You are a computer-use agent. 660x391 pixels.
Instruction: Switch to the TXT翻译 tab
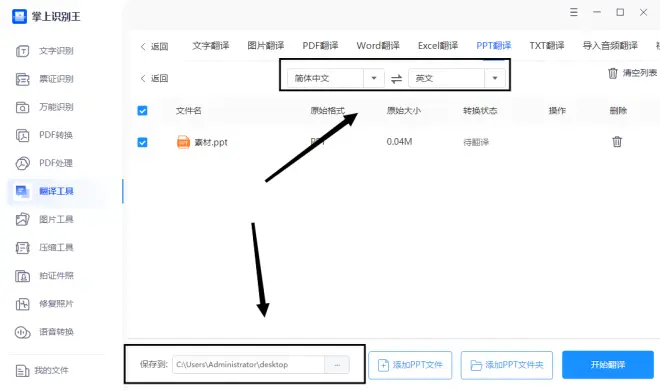click(547, 45)
